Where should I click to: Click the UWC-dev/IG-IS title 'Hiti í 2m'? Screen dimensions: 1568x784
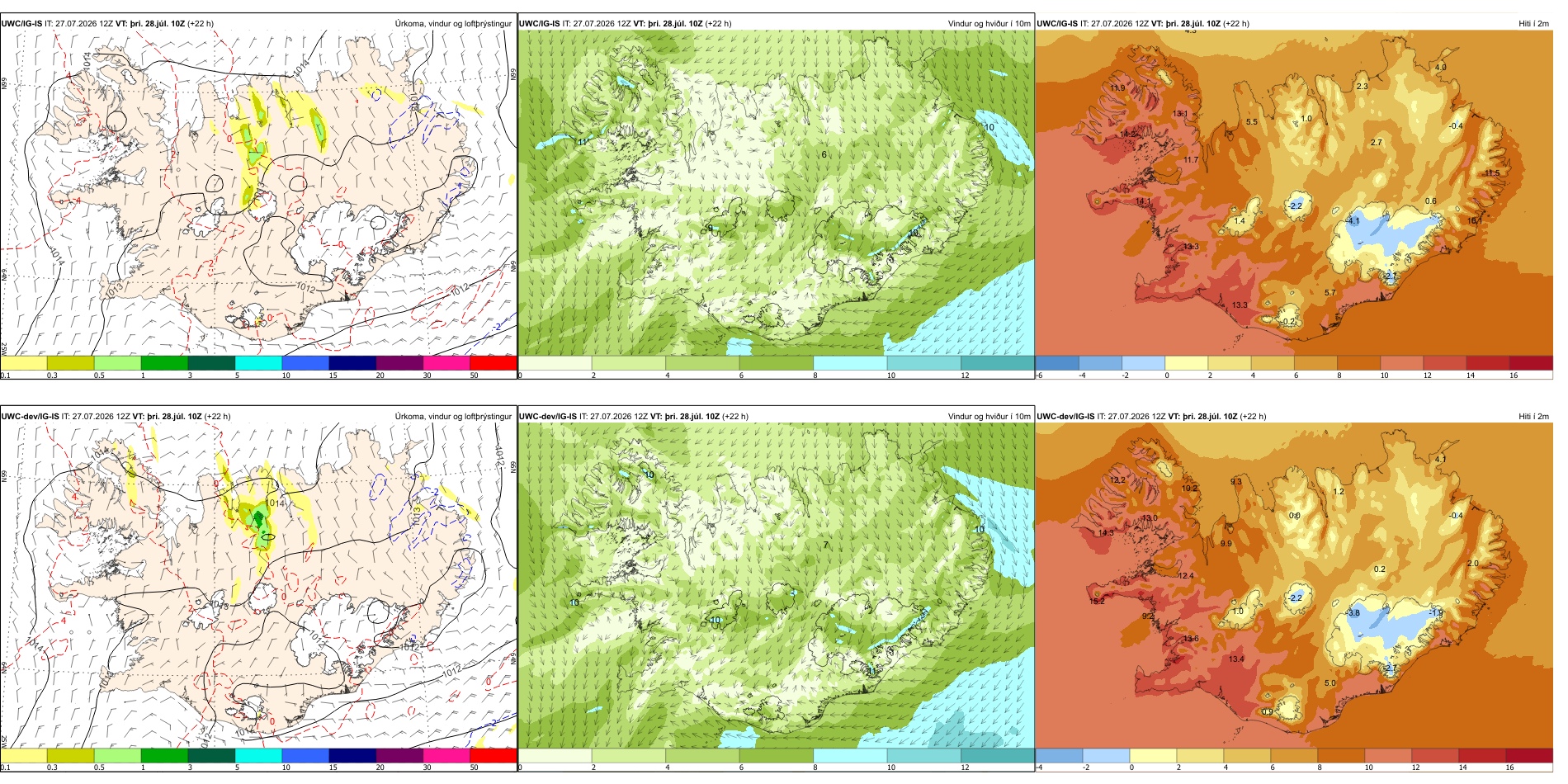[x=1534, y=417]
